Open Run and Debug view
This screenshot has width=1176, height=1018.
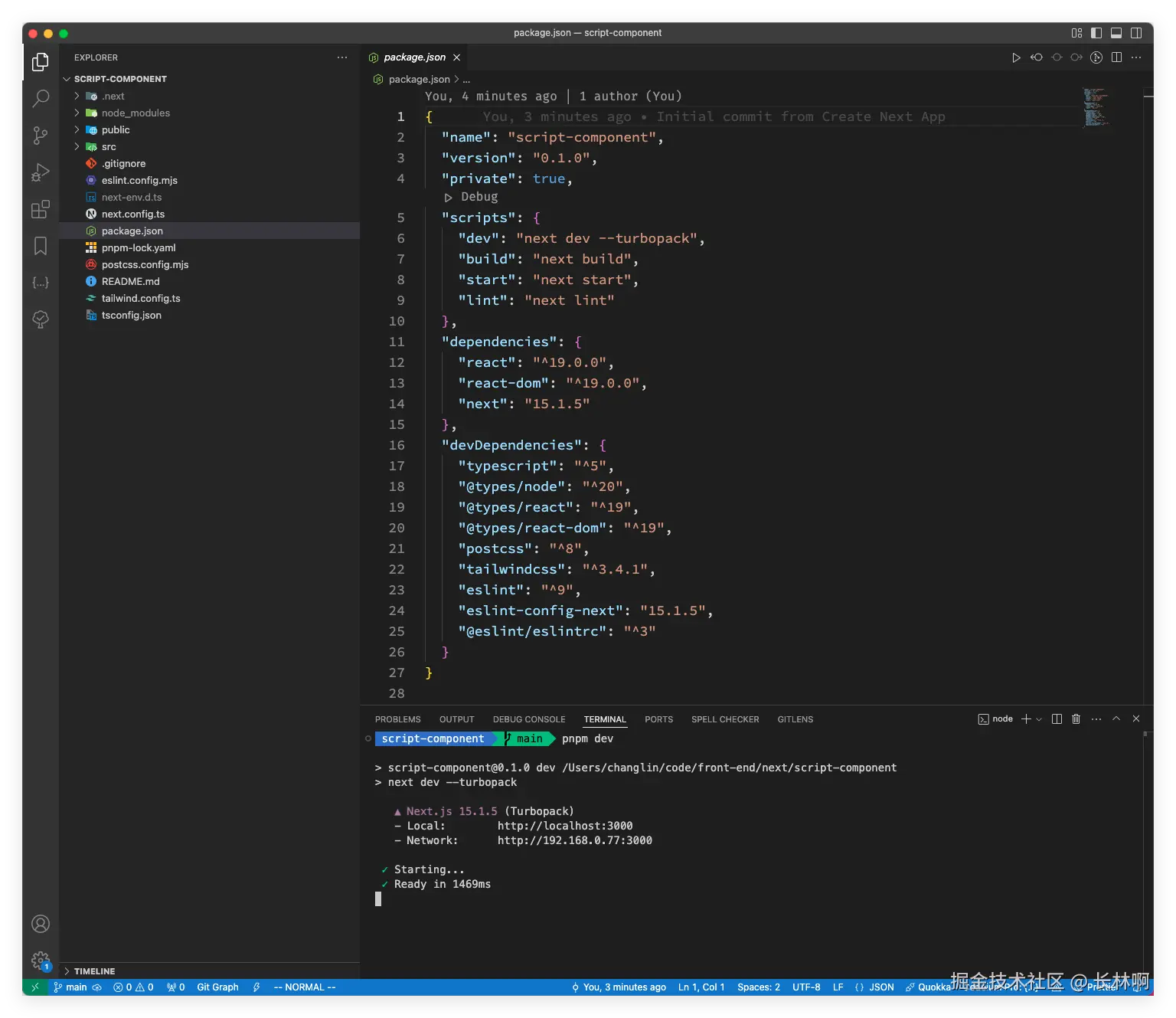tap(41, 172)
